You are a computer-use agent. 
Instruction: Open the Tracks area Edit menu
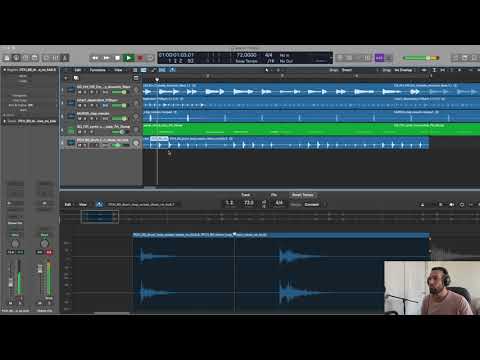tap(78, 70)
